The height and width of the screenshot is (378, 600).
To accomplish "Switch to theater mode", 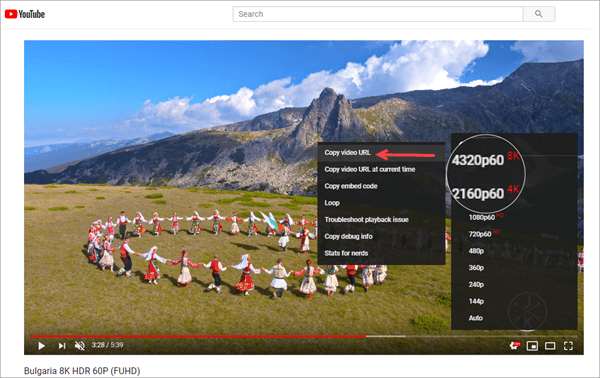I will [x=550, y=346].
